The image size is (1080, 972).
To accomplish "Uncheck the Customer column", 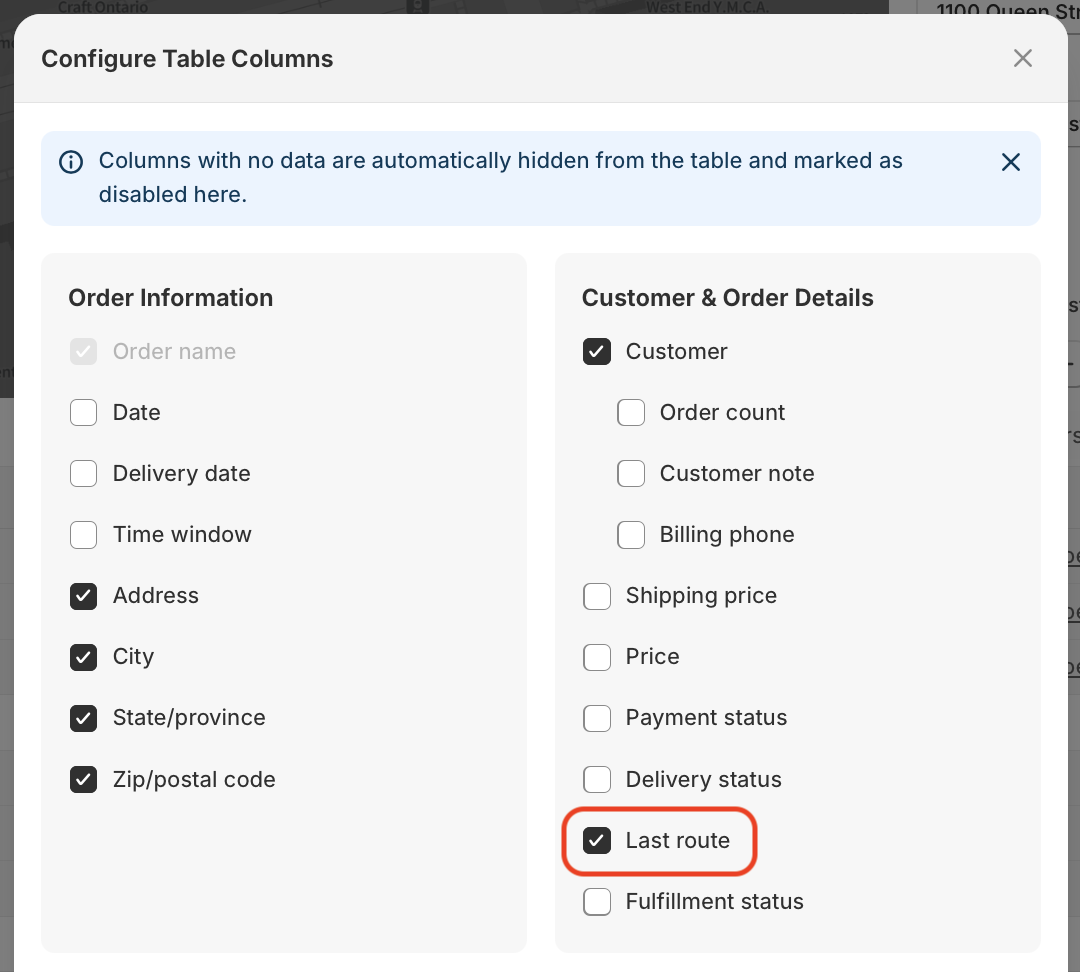I will pyautogui.click(x=596, y=351).
